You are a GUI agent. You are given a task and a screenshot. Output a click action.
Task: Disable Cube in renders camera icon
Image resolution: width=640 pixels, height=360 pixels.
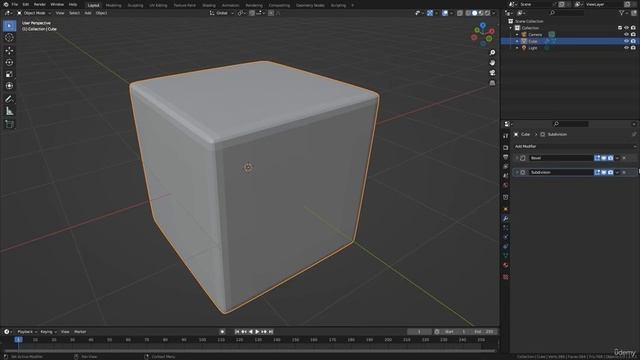click(x=633, y=41)
